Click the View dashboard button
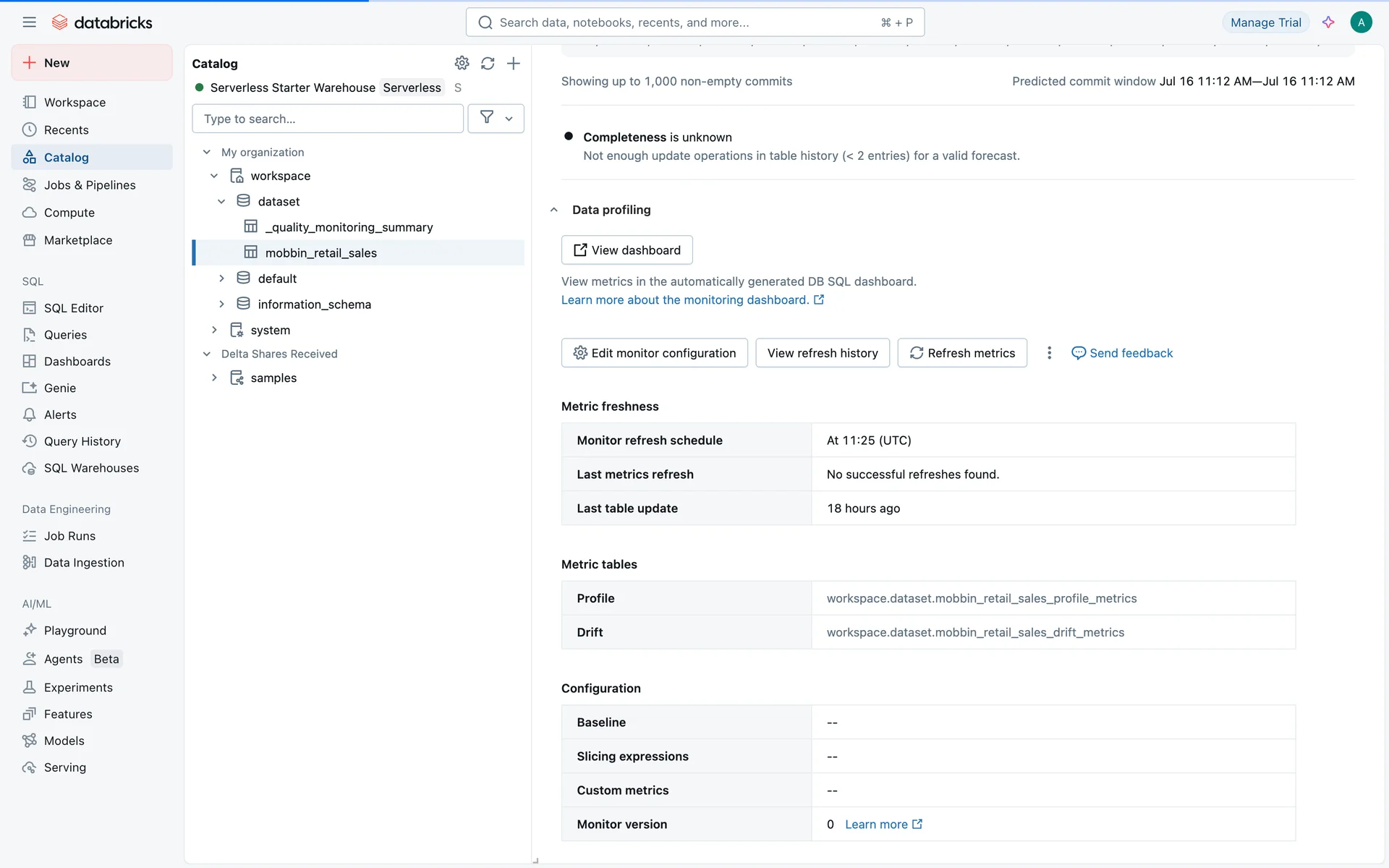1389x868 pixels. tap(626, 250)
